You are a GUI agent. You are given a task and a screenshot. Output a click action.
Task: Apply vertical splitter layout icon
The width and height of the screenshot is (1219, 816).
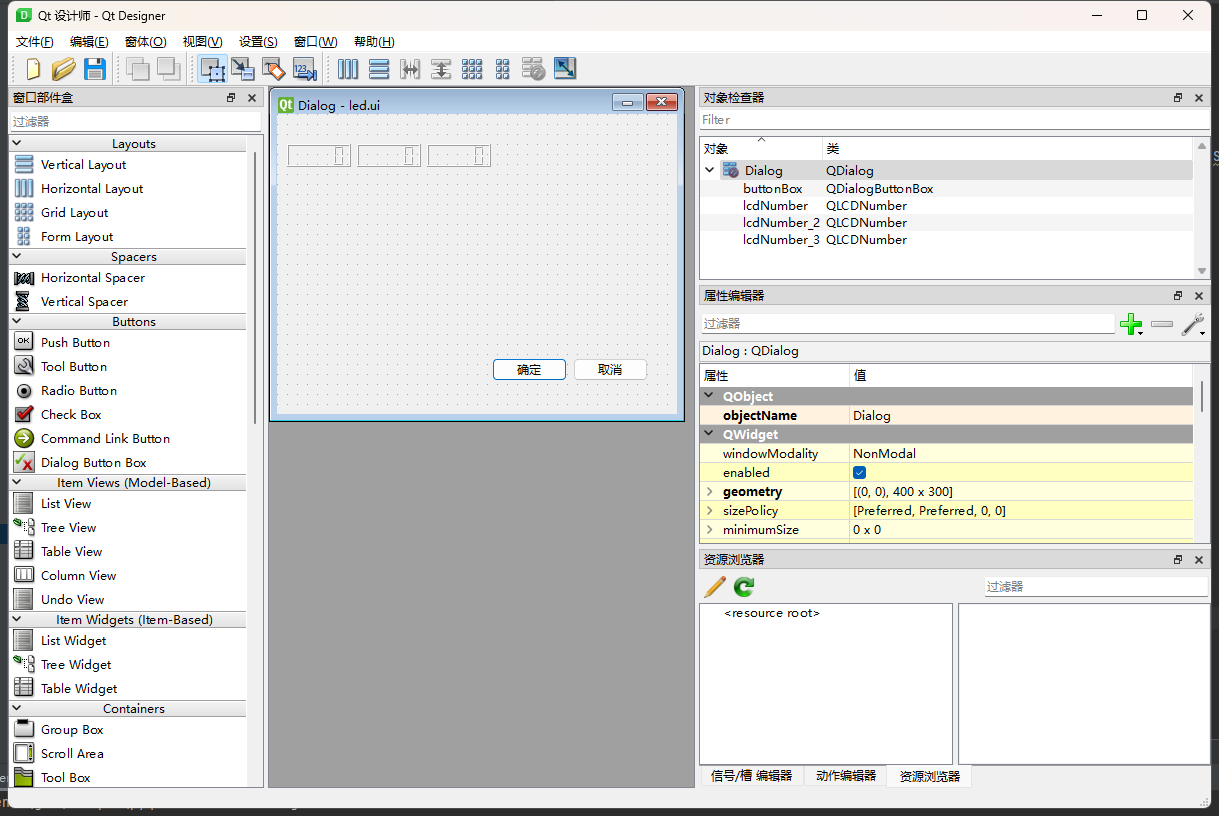(x=441, y=69)
